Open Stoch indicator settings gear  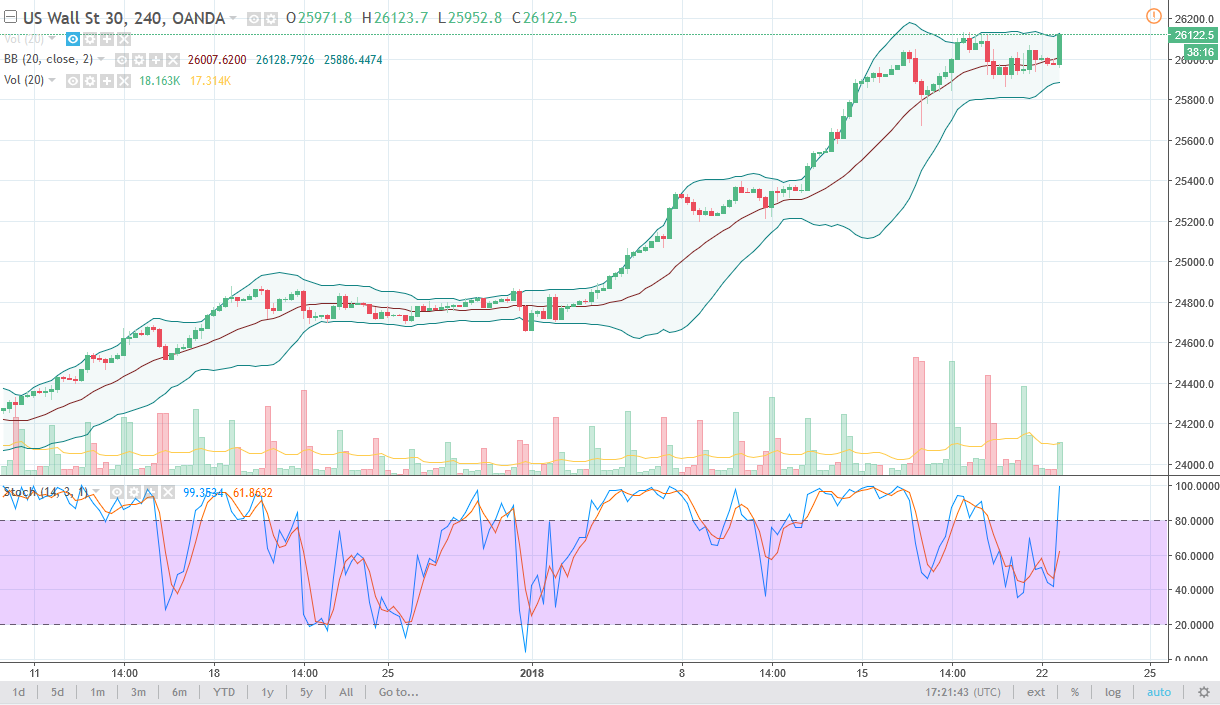134,492
